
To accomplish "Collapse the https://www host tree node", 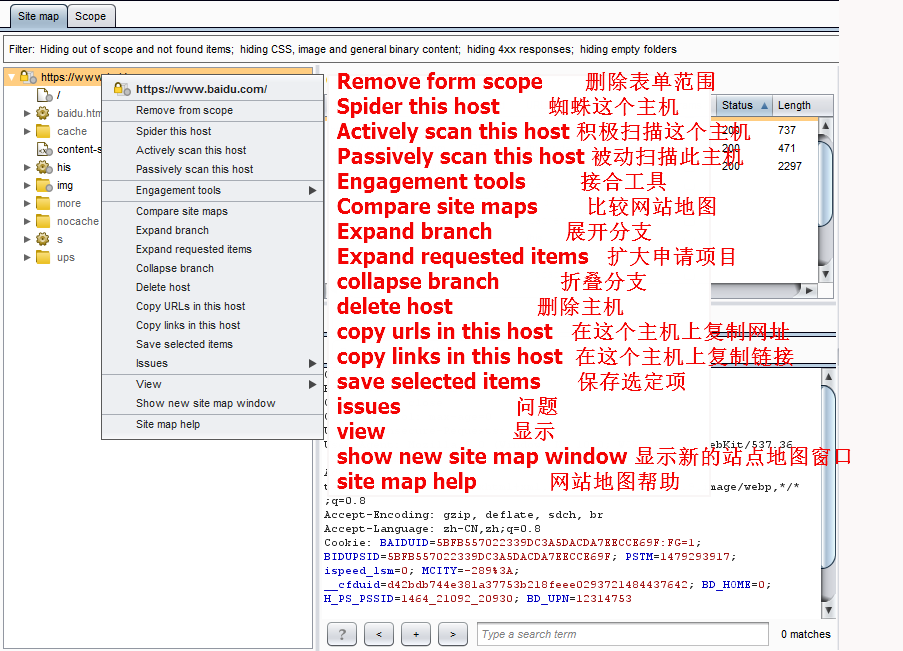I will tap(12, 77).
